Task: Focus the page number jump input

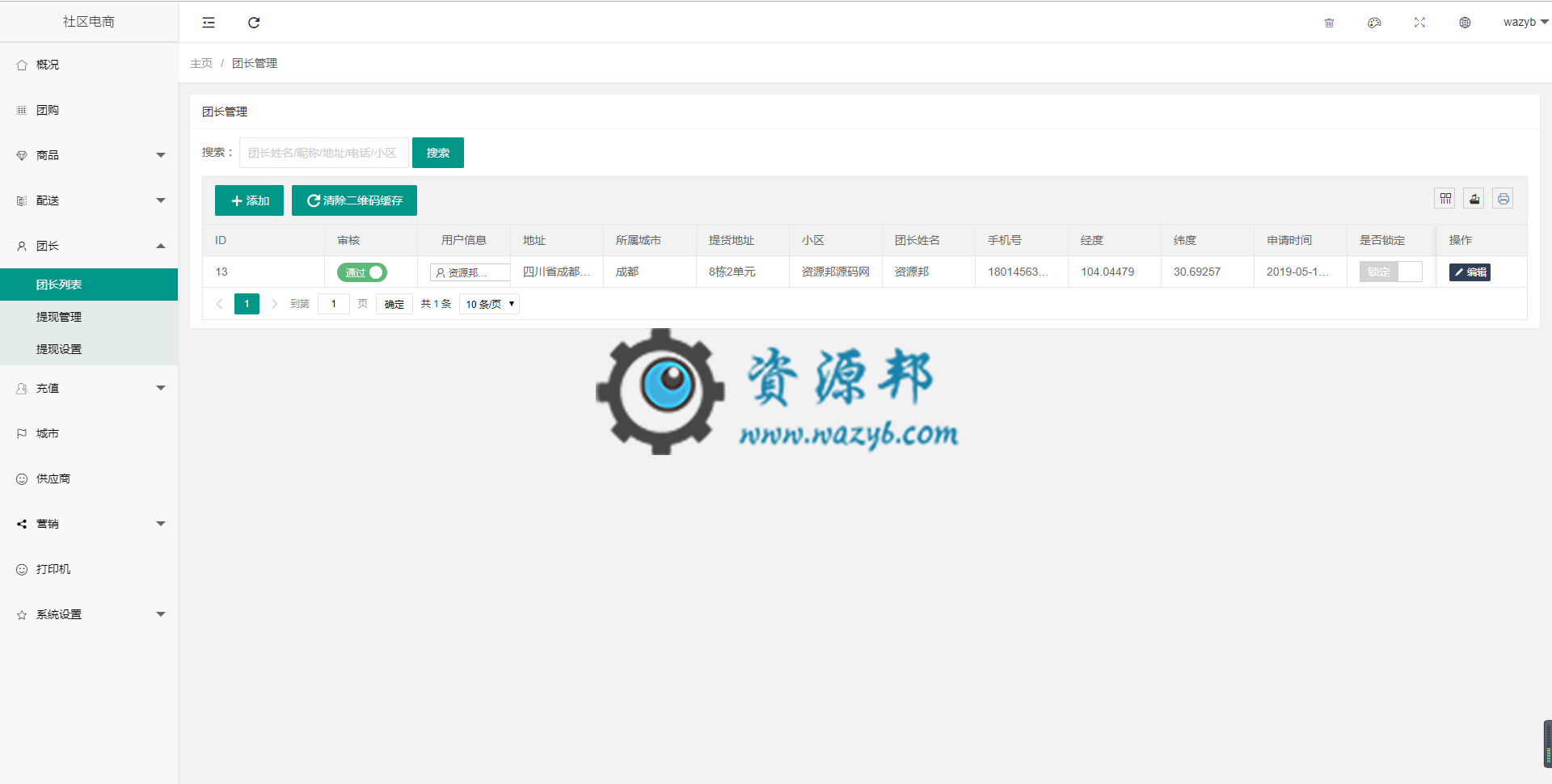Action: click(334, 304)
